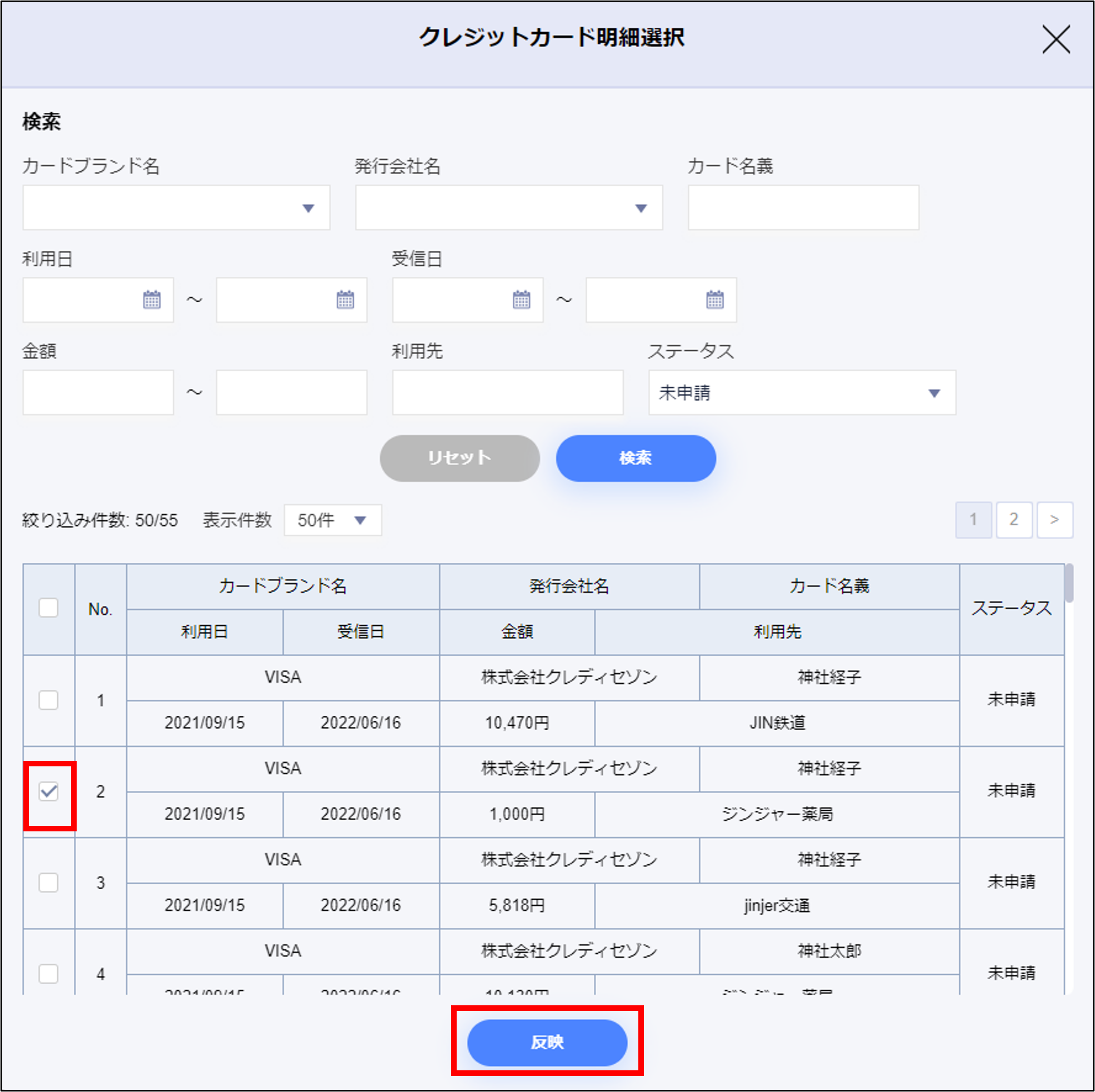Open the 受信日 end date calendar icon
Image resolution: width=1095 pixels, height=1092 pixels.
714,300
